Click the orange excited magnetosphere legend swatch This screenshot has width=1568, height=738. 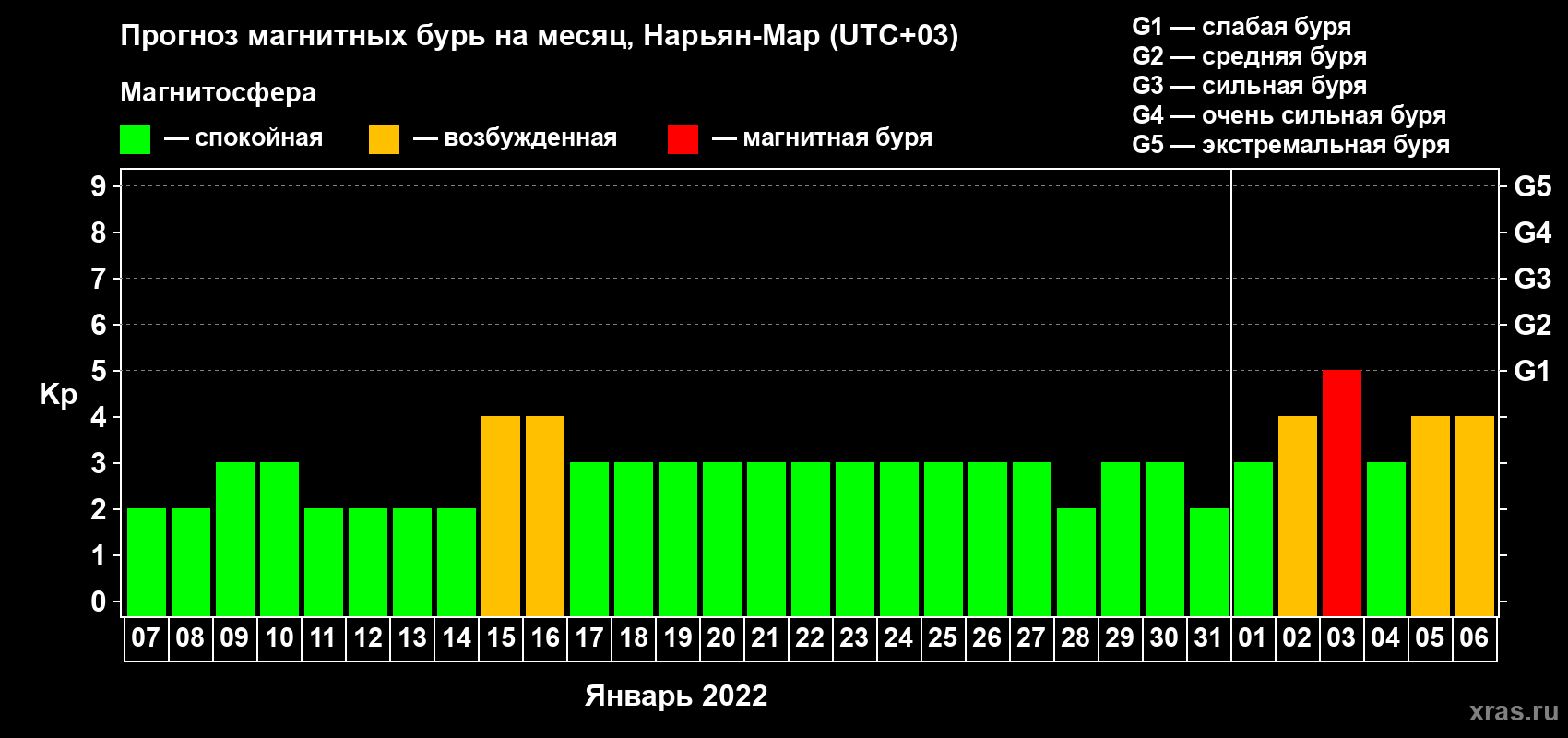tap(384, 139)
